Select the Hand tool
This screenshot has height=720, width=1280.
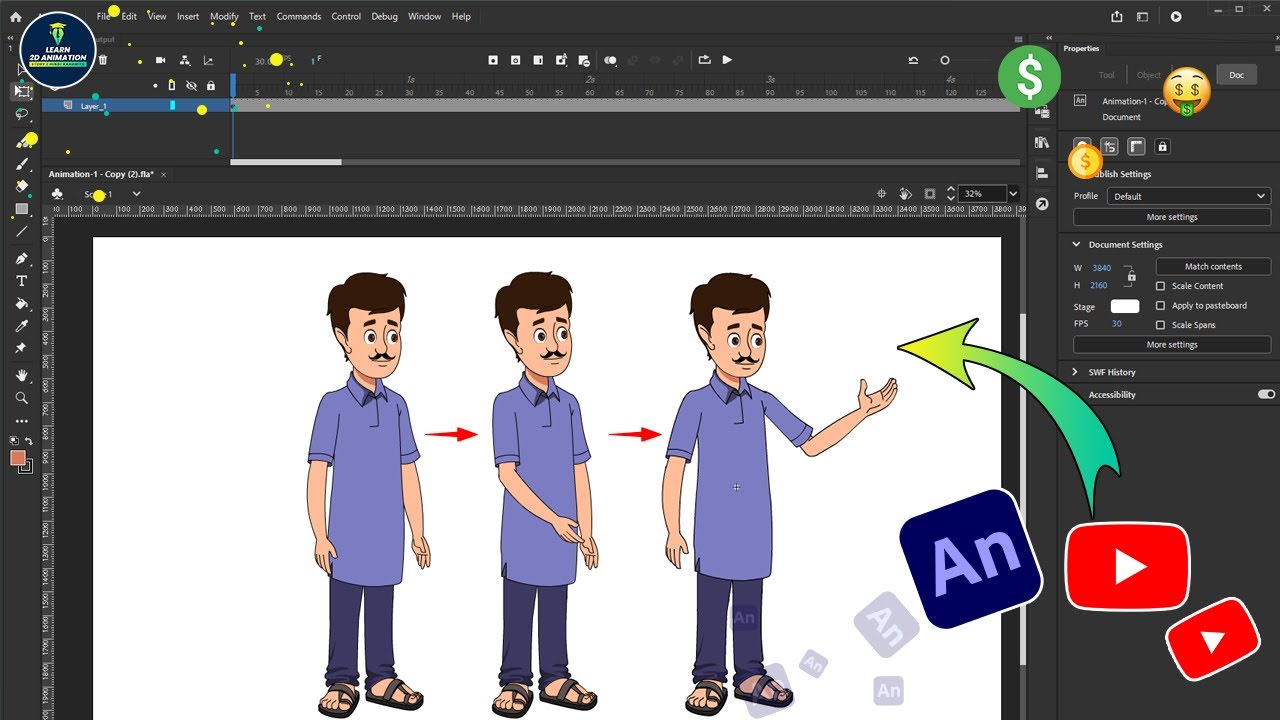coord(22,375)
